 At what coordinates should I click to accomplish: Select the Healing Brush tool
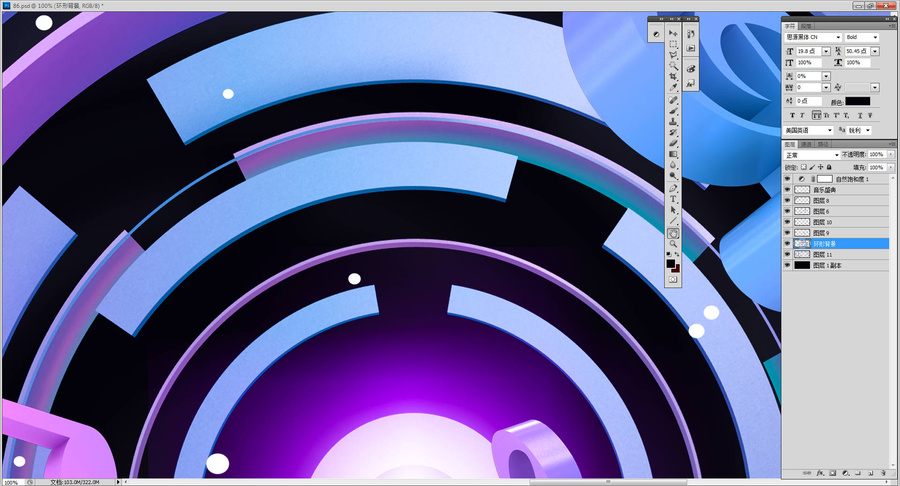[673, 100]
